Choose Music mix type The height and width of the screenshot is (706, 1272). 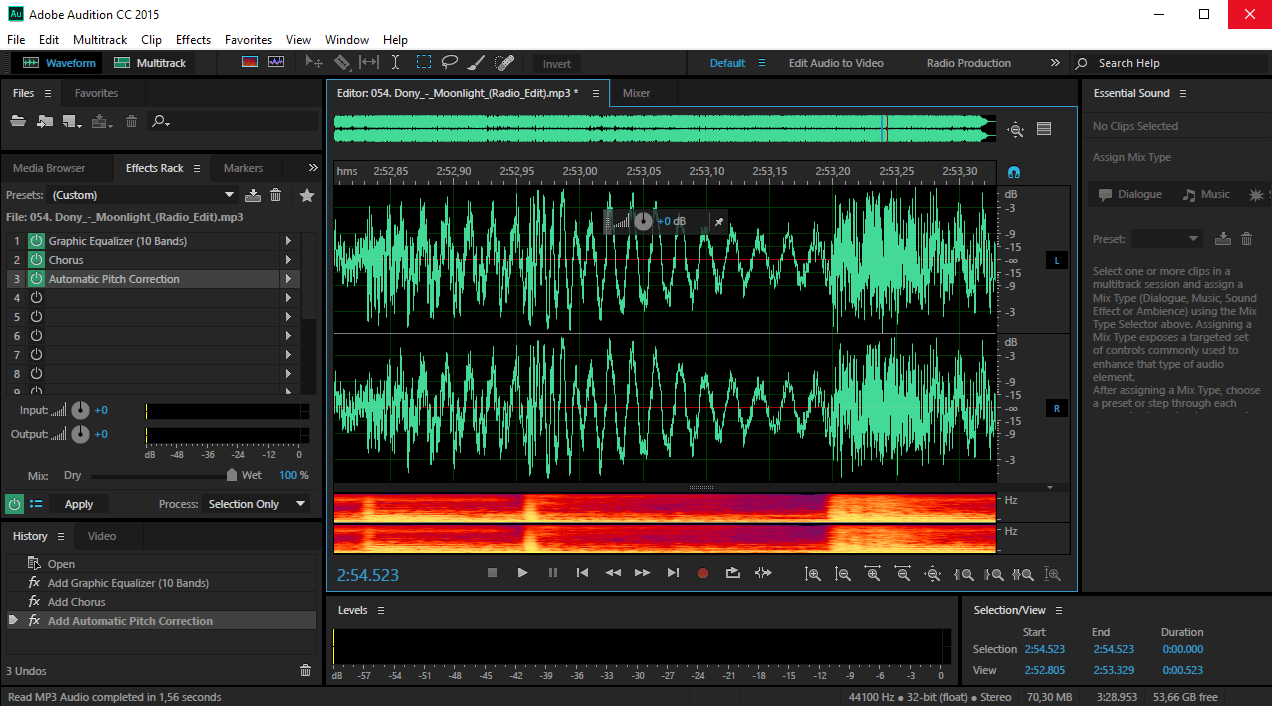point(1206,194)
